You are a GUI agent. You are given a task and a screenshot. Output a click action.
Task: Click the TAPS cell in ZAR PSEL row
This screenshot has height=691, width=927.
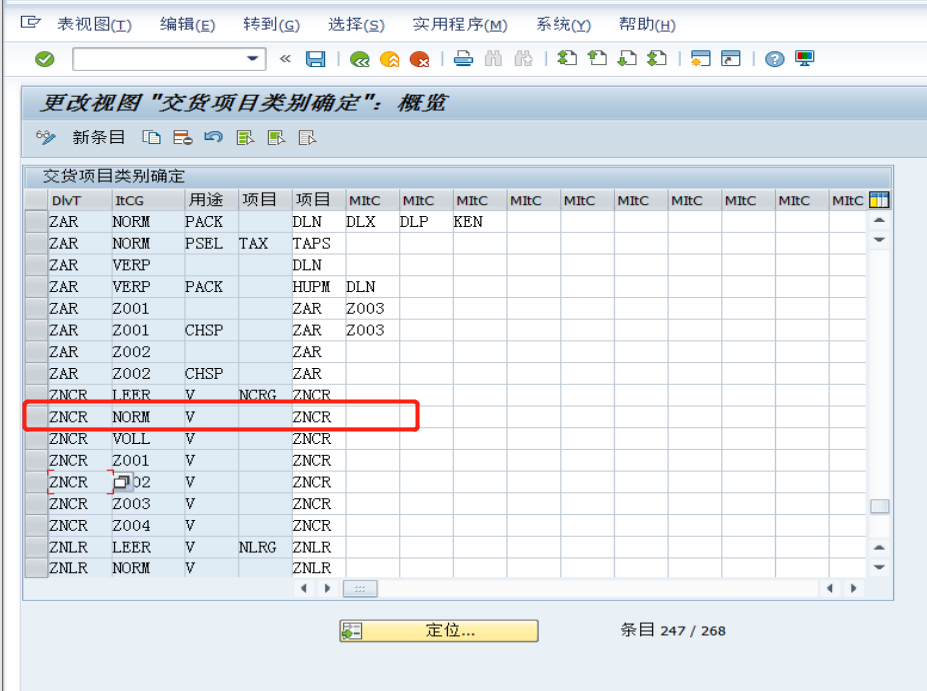319,244
